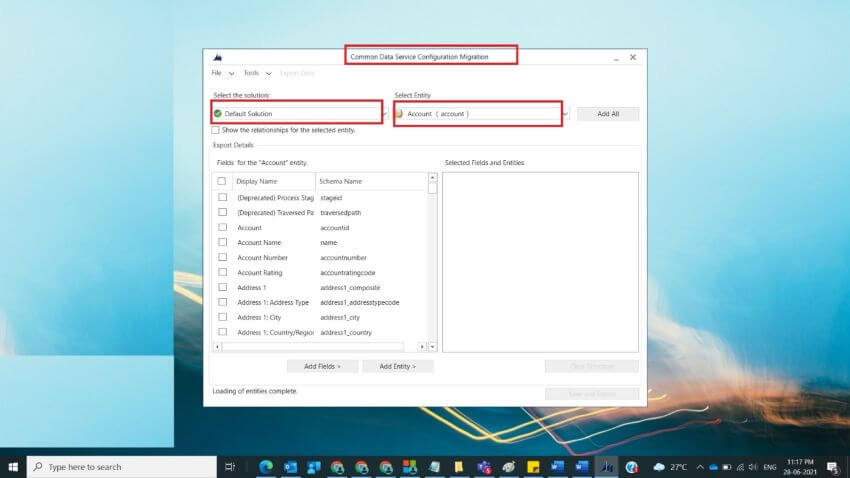Select the Account Name field checkbox
The height and width of the screenshot is (478, 850).
223,242
